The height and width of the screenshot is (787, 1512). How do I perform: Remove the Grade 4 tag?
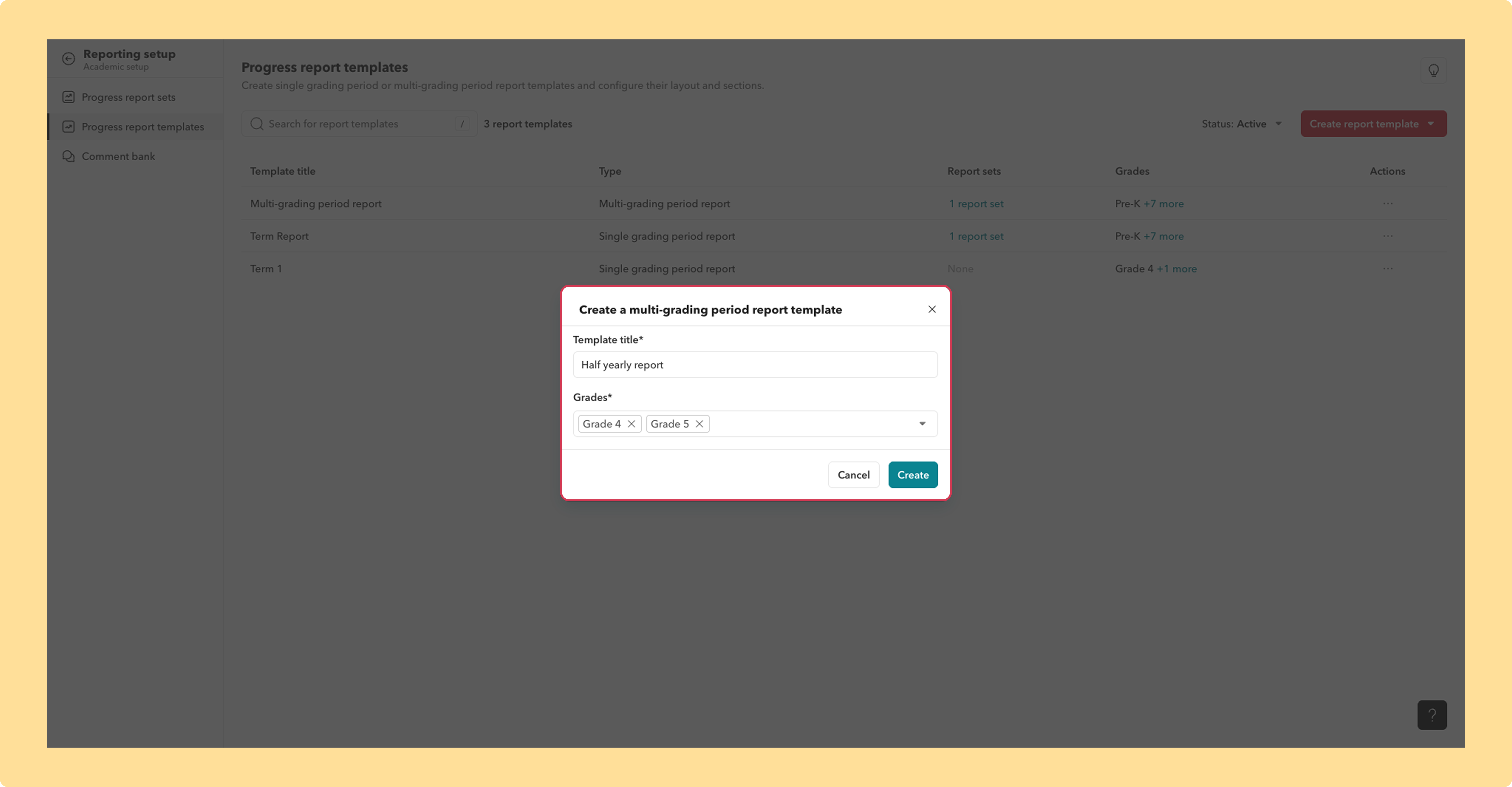(631, 424)
